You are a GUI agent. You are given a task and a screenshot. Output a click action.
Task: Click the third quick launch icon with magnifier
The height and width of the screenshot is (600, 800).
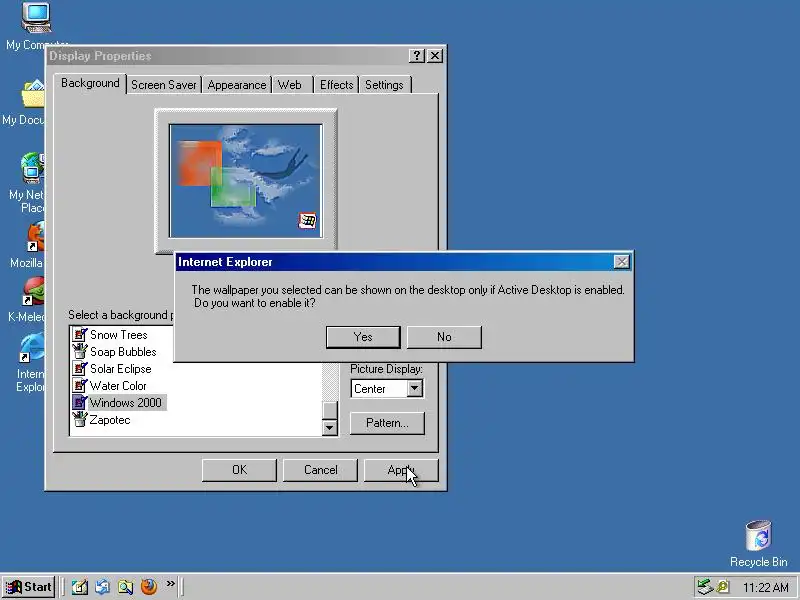pos(126,587)
